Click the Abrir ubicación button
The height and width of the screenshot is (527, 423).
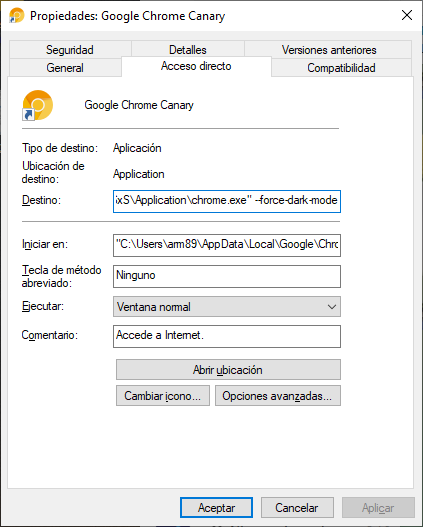coord(228,370)
